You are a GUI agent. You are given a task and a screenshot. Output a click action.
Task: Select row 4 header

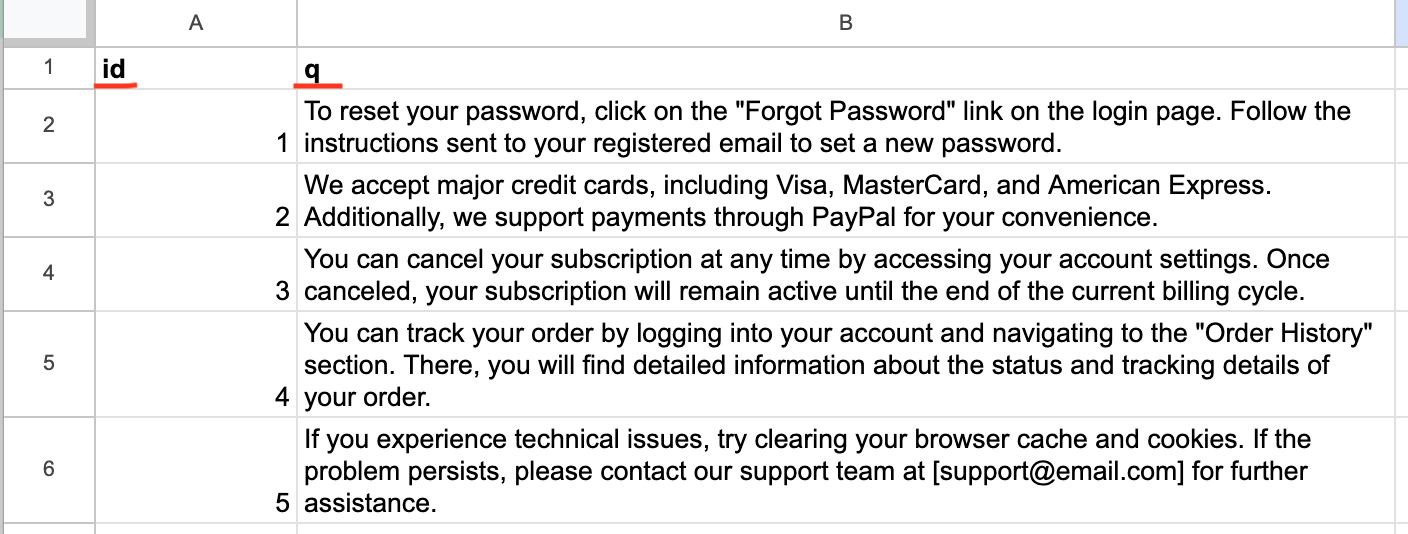(48, 274)
